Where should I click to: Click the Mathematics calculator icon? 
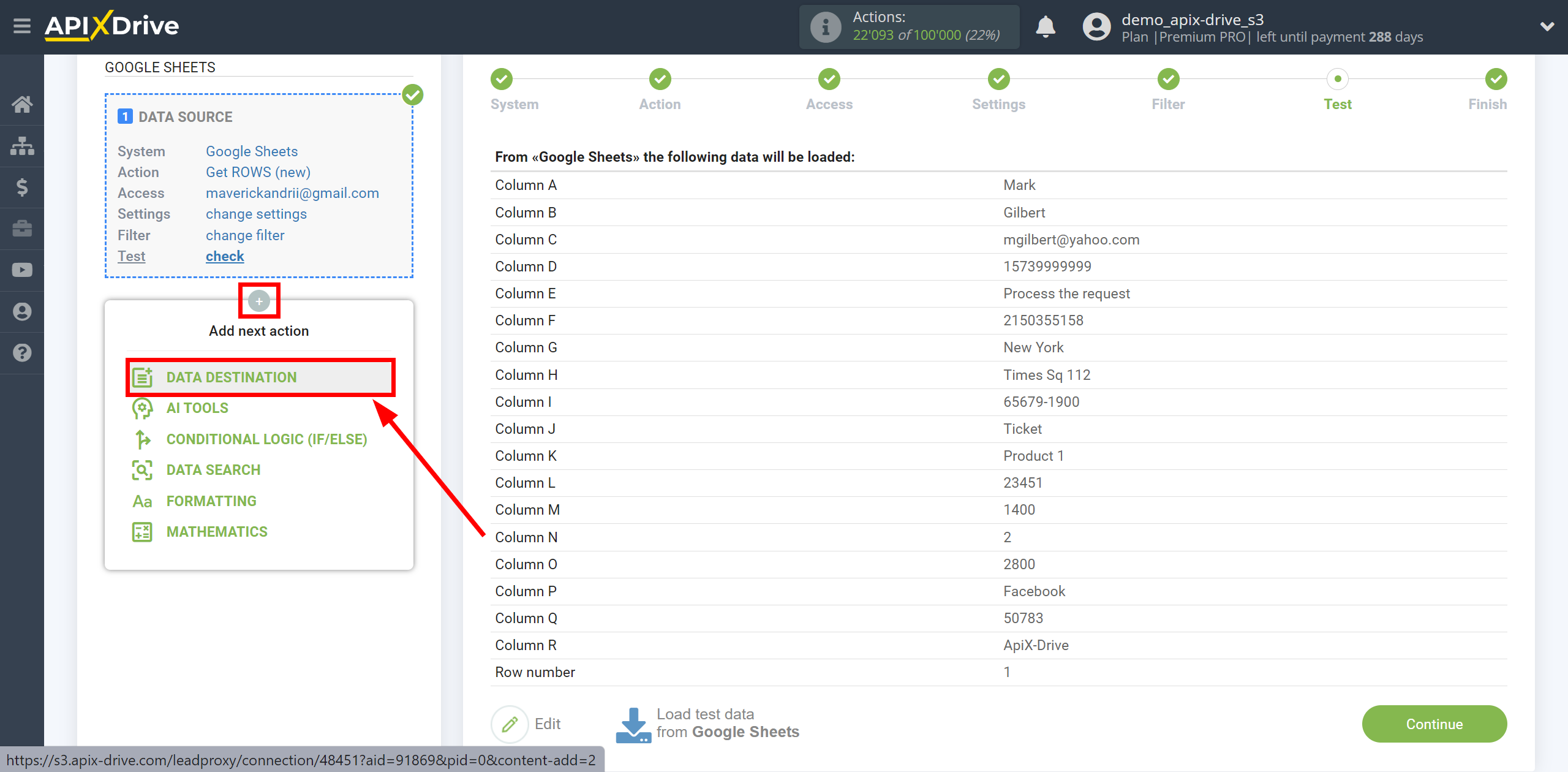(x=143, y=532)
